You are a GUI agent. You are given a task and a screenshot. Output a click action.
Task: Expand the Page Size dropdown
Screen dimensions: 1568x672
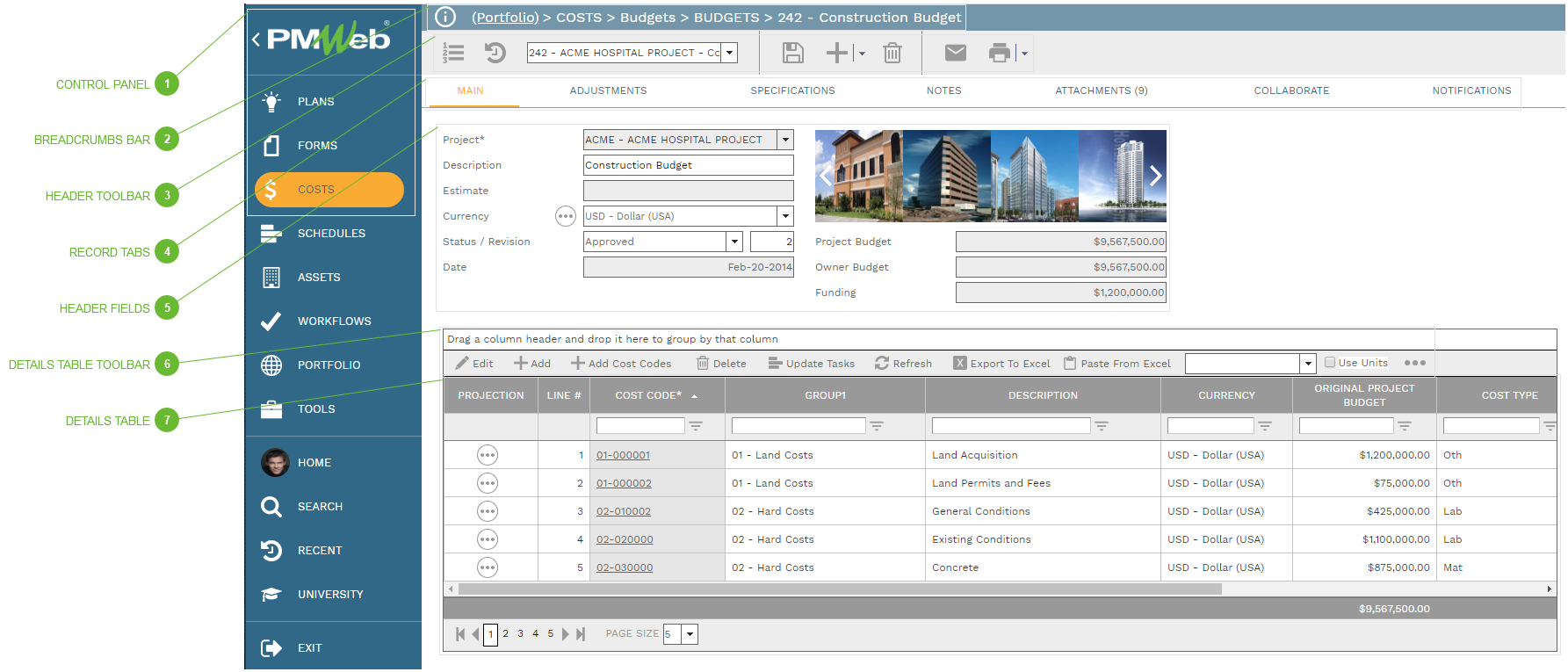coord(690,634)
